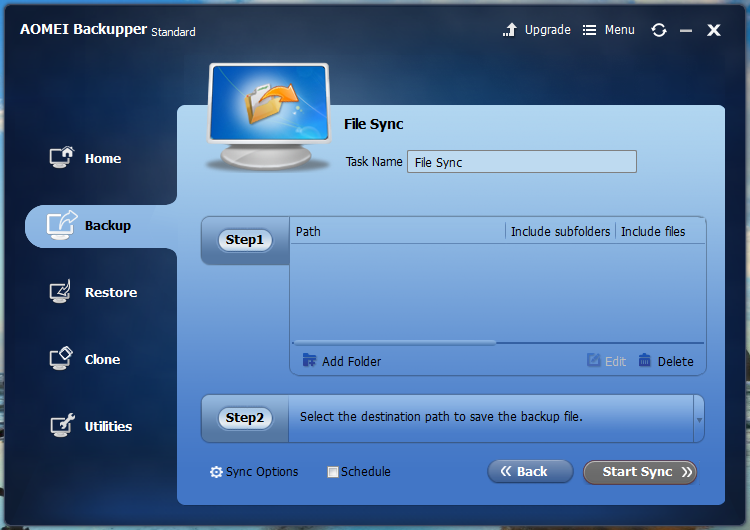Viewport: 750px width, 530px height.
Task: Click the refresh icon in title bar
Action: pos(659,30)
